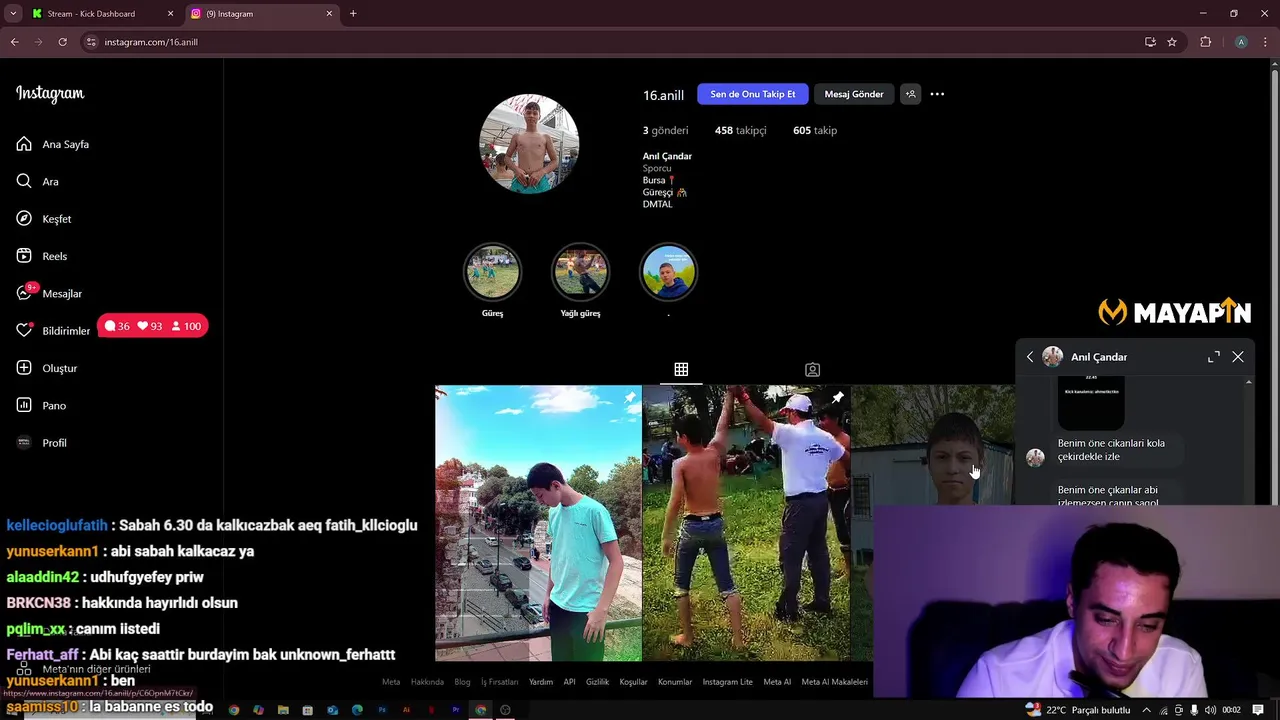Select the posts grid tab
1280x720 pixels.
click(681, 369)
